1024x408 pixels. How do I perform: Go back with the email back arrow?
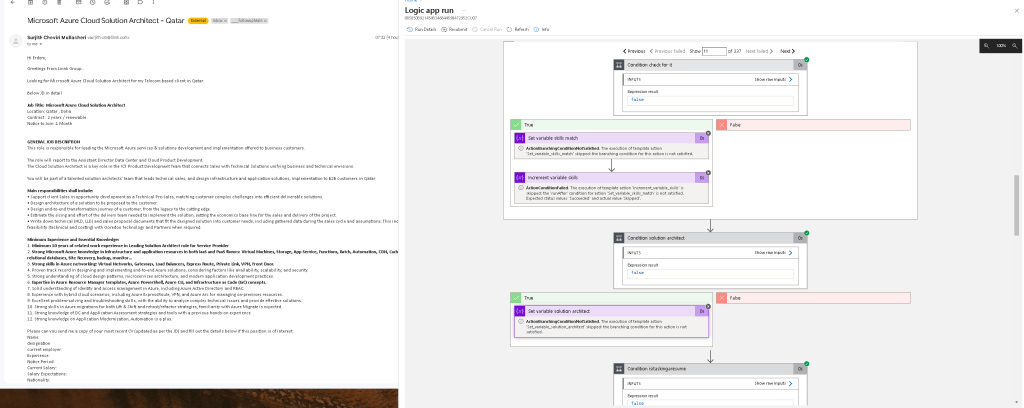[12, 3]
